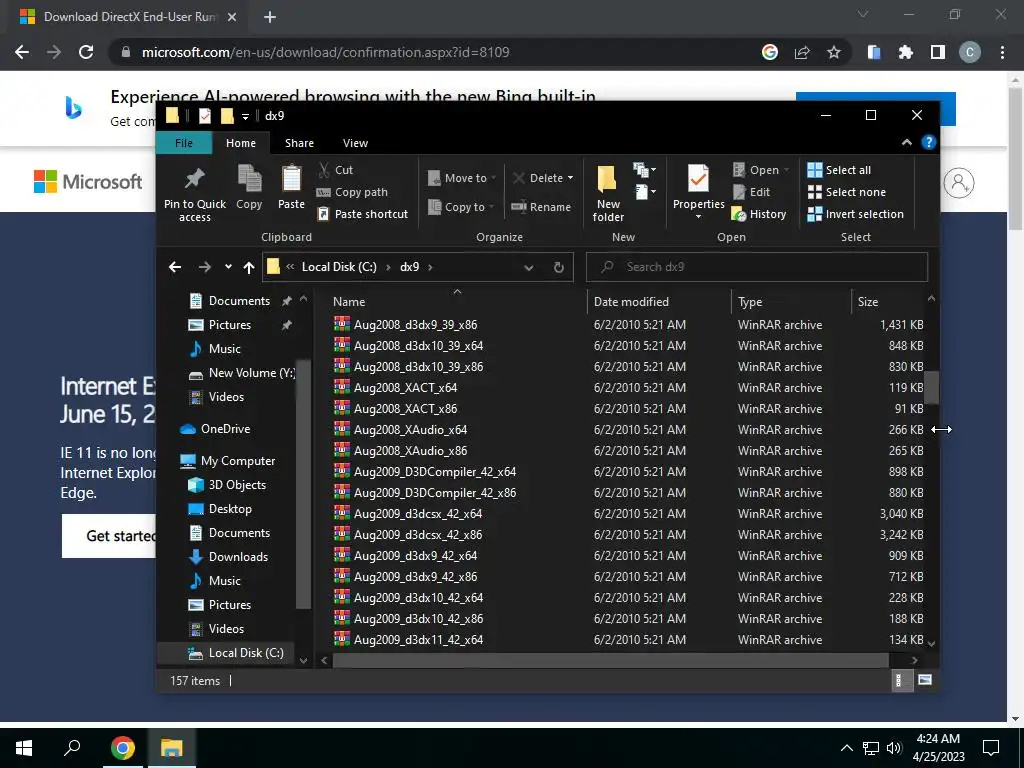Select the Cut scissors command
The width and height of the screenshot is (1024, 768).
(x=336, y=170)
